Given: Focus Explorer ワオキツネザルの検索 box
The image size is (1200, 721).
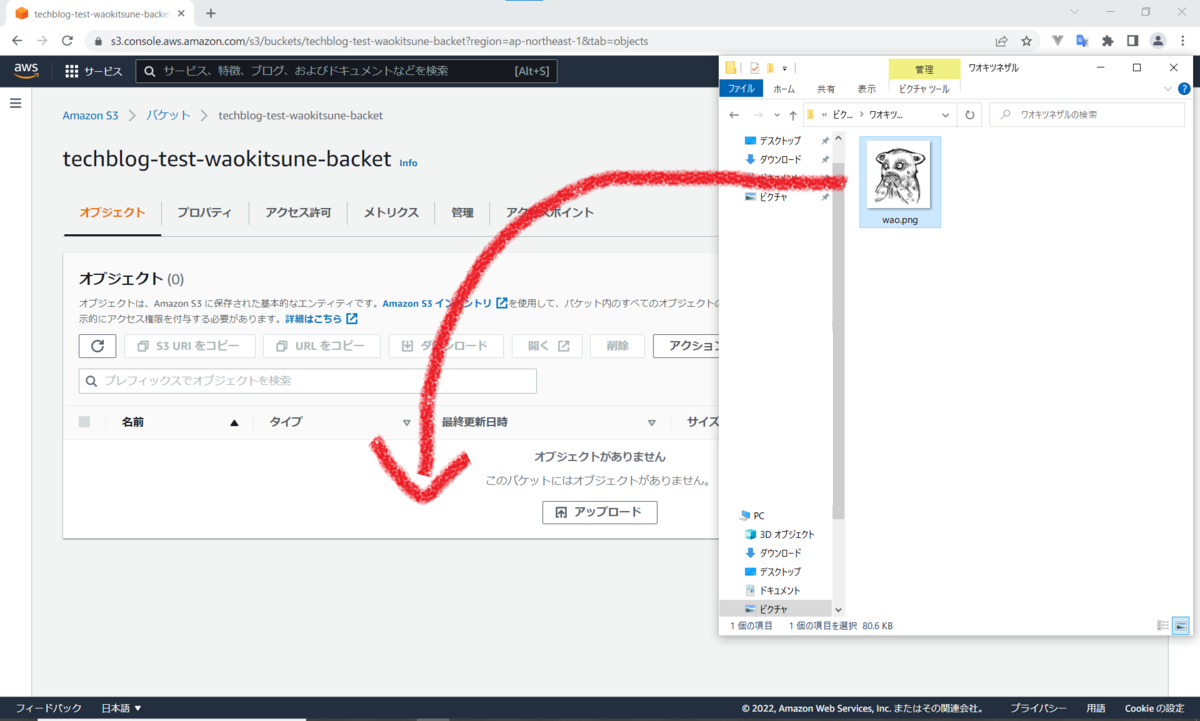Looking at the screenshot, I should 1087,115.
